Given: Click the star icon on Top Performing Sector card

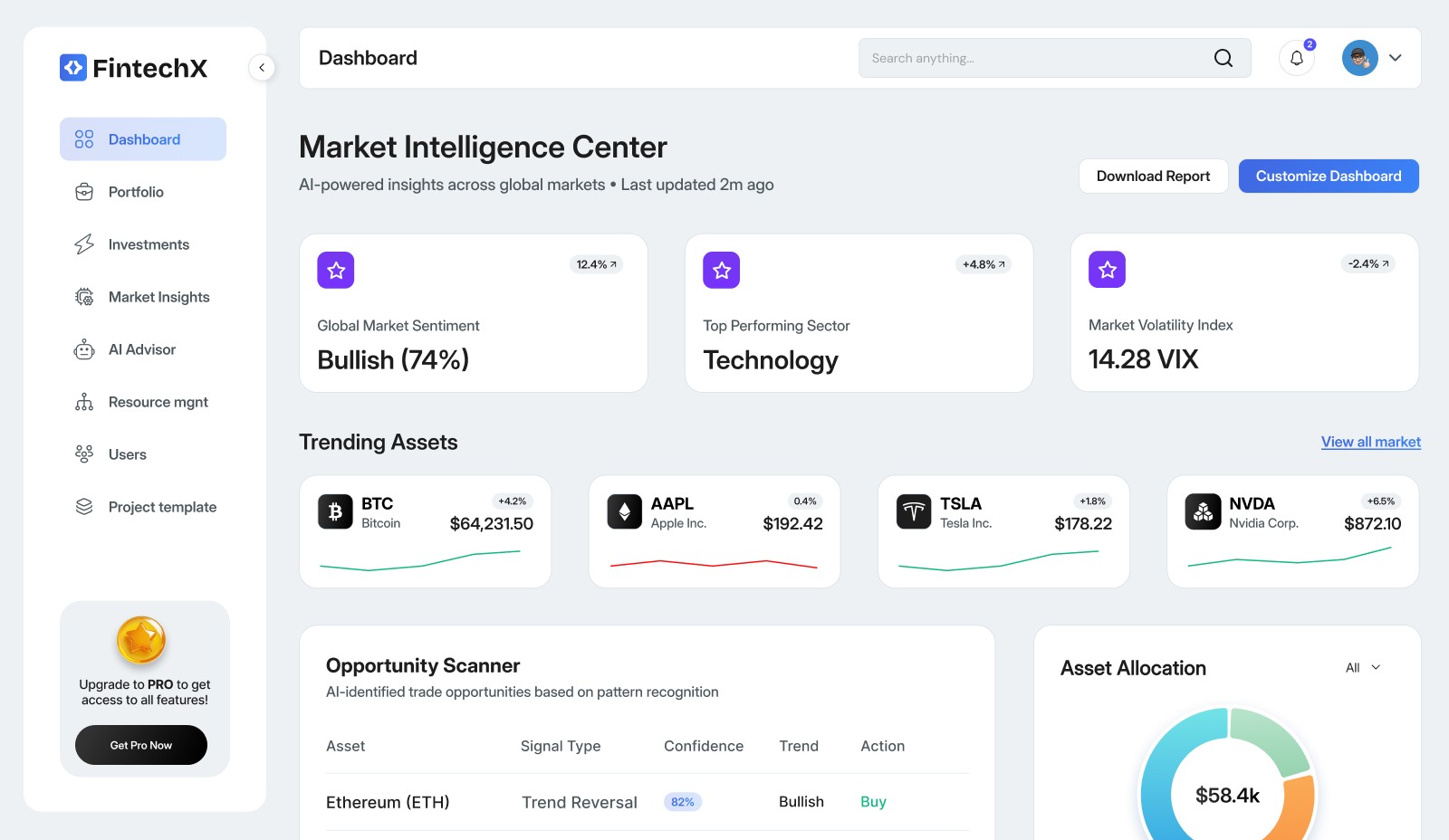Looking at the screenshot, I should click(721, 269).
